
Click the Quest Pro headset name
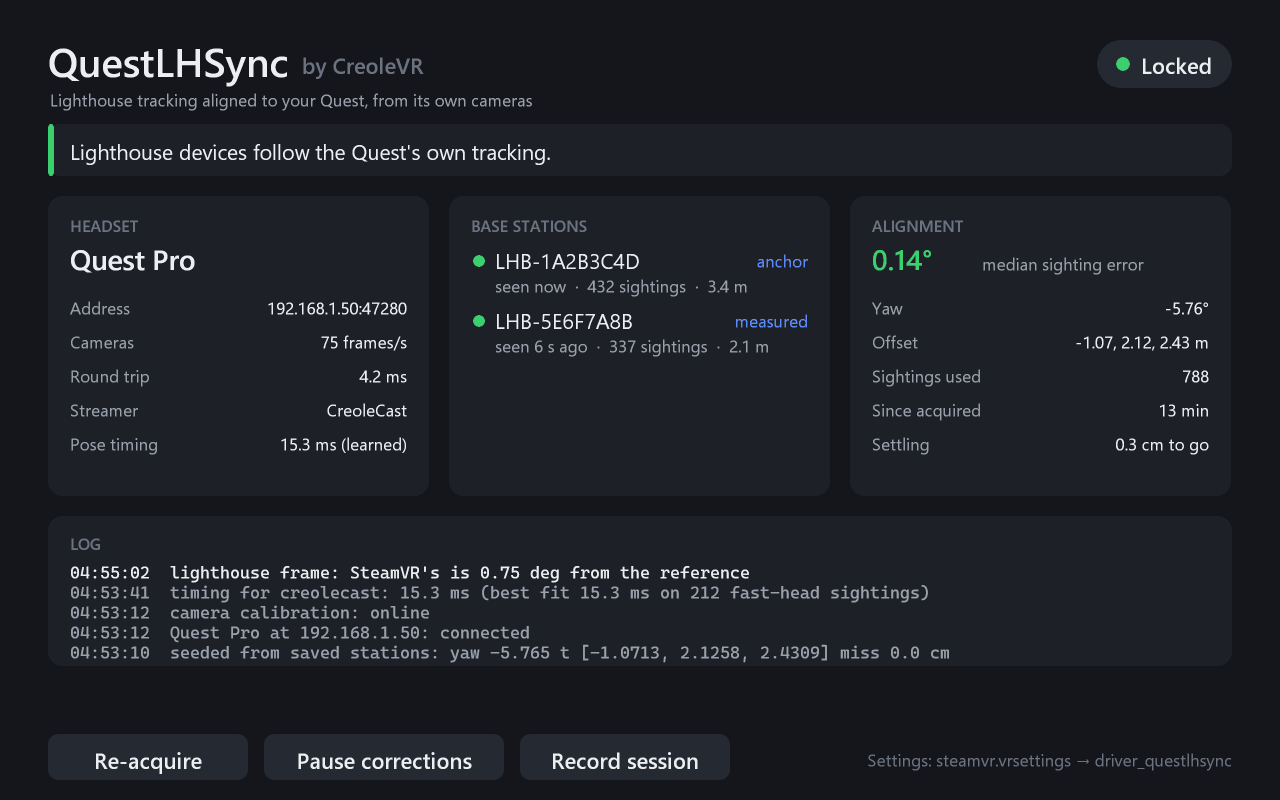click(x=133, y=261)
